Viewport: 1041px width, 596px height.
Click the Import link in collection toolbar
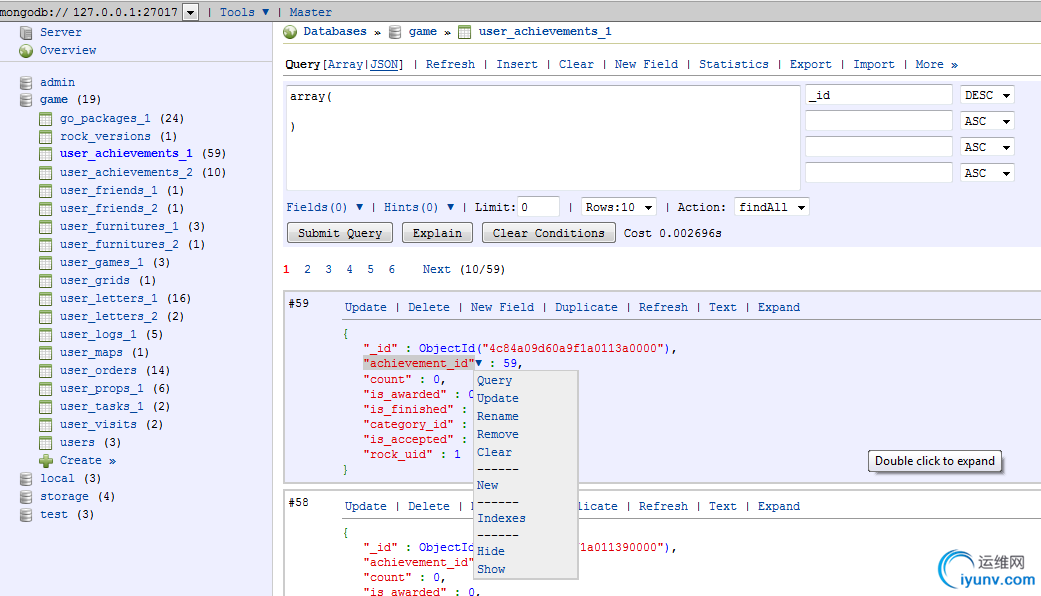tap(874, 64)
